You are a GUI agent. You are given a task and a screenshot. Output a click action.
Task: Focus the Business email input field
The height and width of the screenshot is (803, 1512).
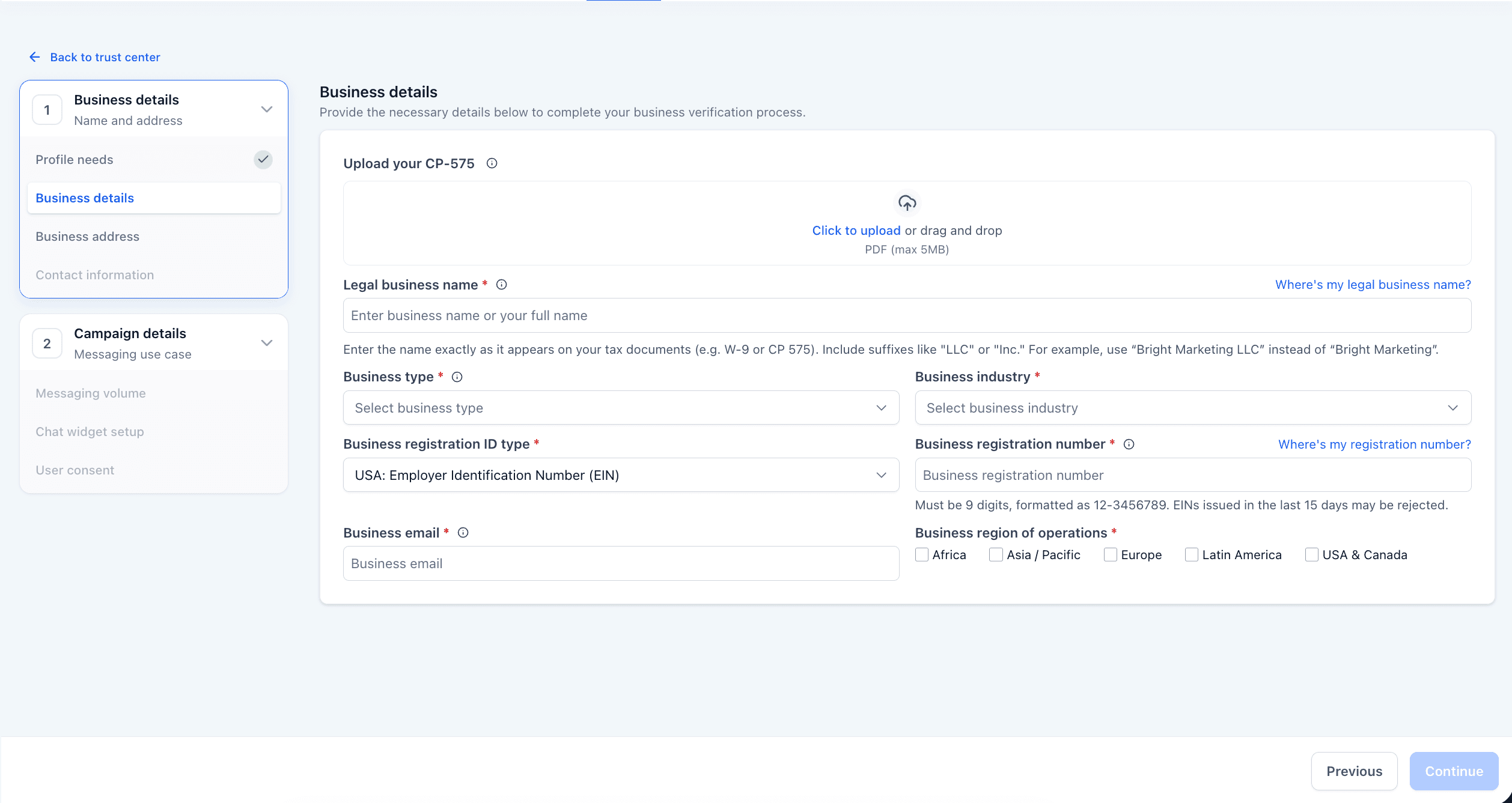coord(621,563)
